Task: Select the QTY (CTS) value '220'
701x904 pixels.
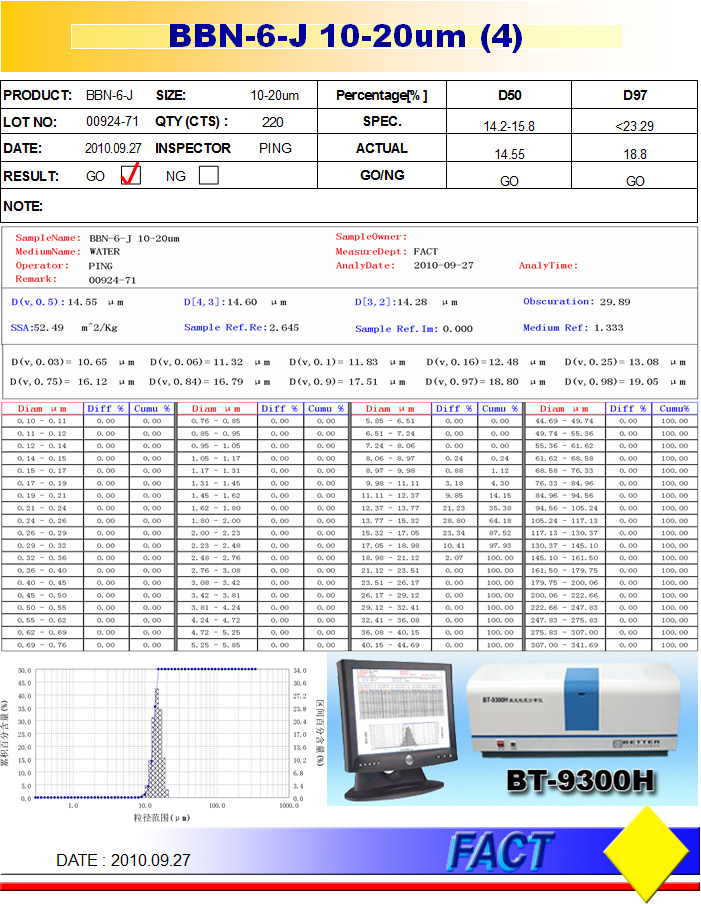Action: pos(272,122)
